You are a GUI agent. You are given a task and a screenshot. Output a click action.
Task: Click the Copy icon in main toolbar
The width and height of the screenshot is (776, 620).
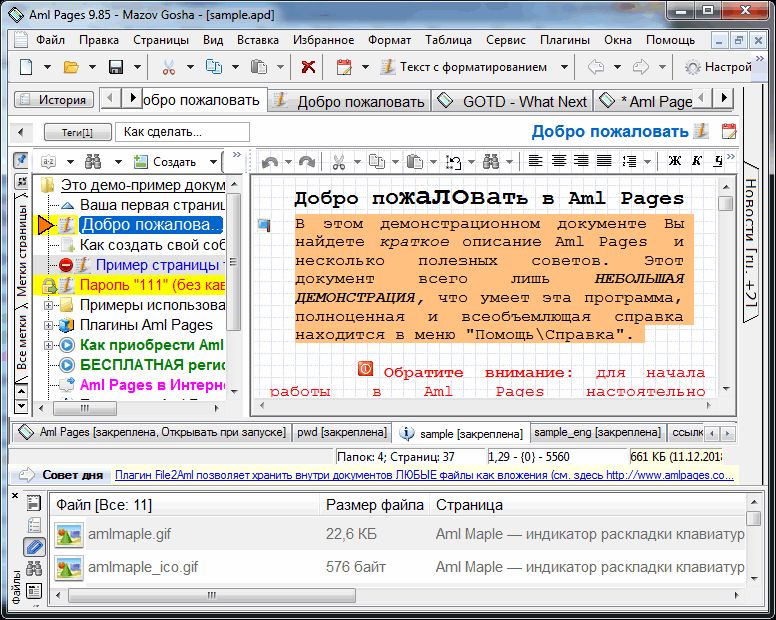point(214,67)
